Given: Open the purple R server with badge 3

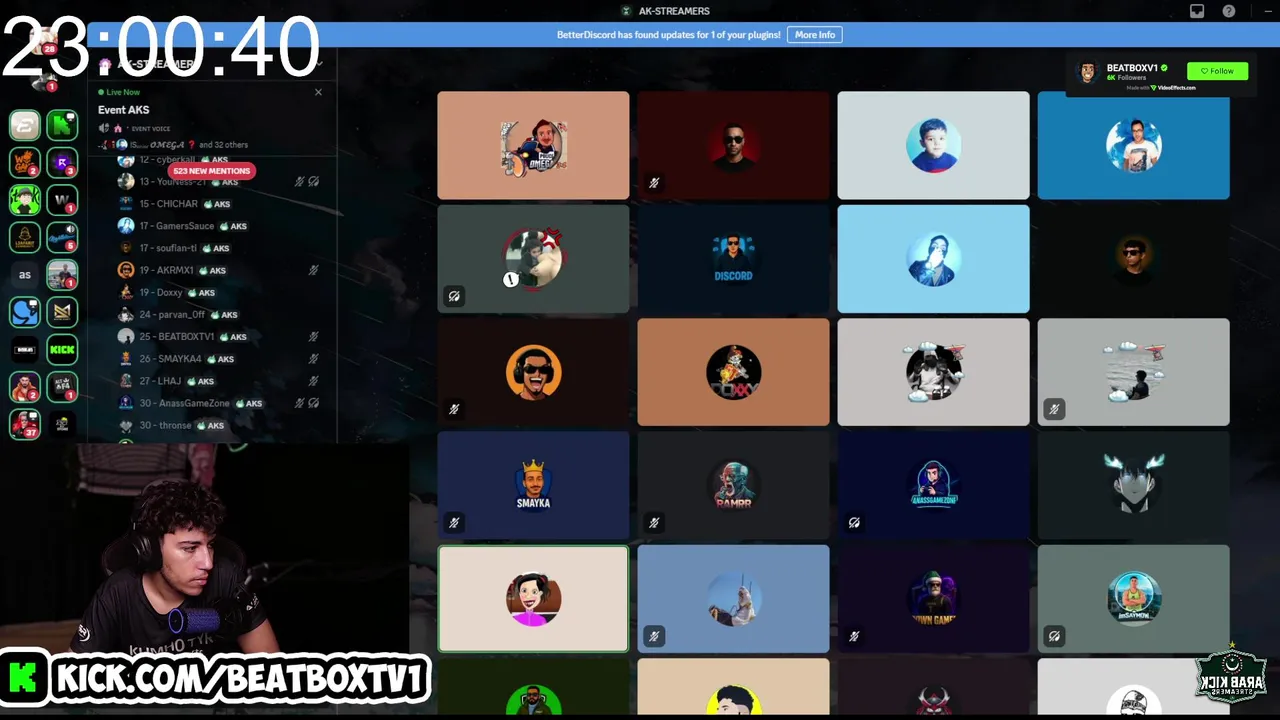Looking at the screenshot, I should [x=62, y=162].
